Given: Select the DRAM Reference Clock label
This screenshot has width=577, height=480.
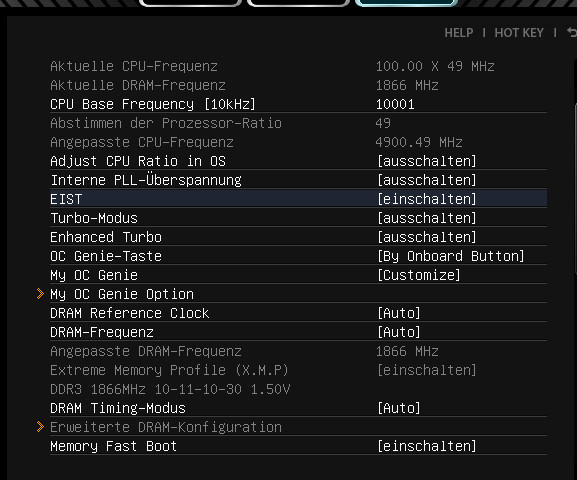Looking at the screenshot, I should tap(130, 313).
